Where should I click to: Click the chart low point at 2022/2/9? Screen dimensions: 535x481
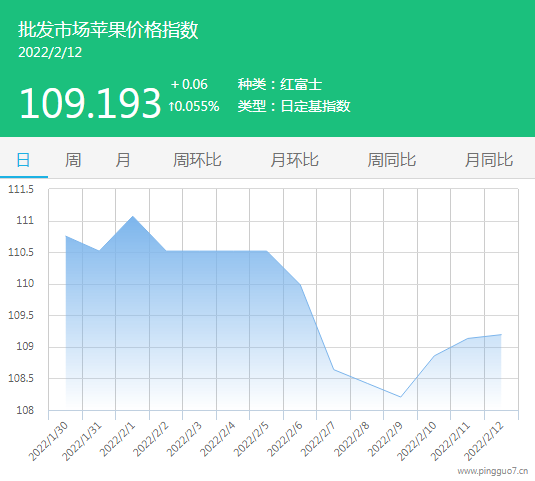[401, 397]
